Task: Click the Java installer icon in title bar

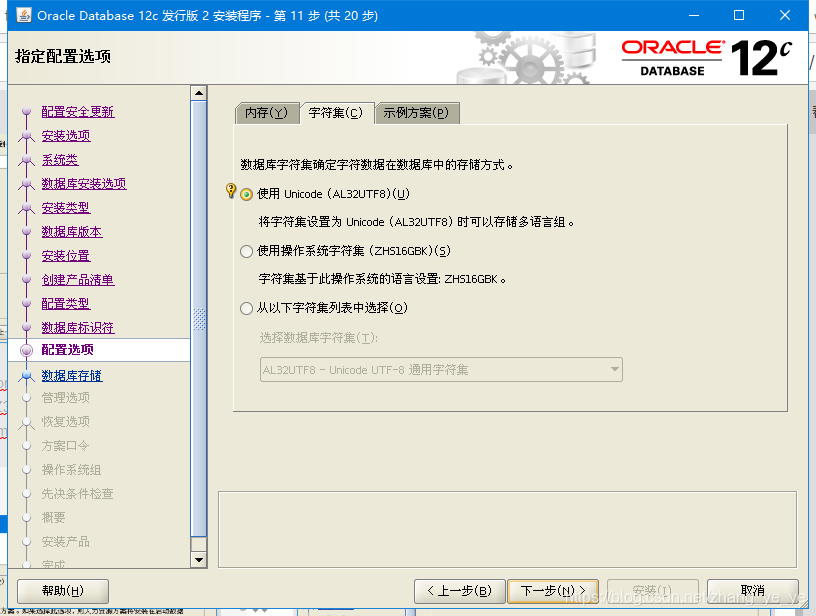Action: (x=24, y=15)
